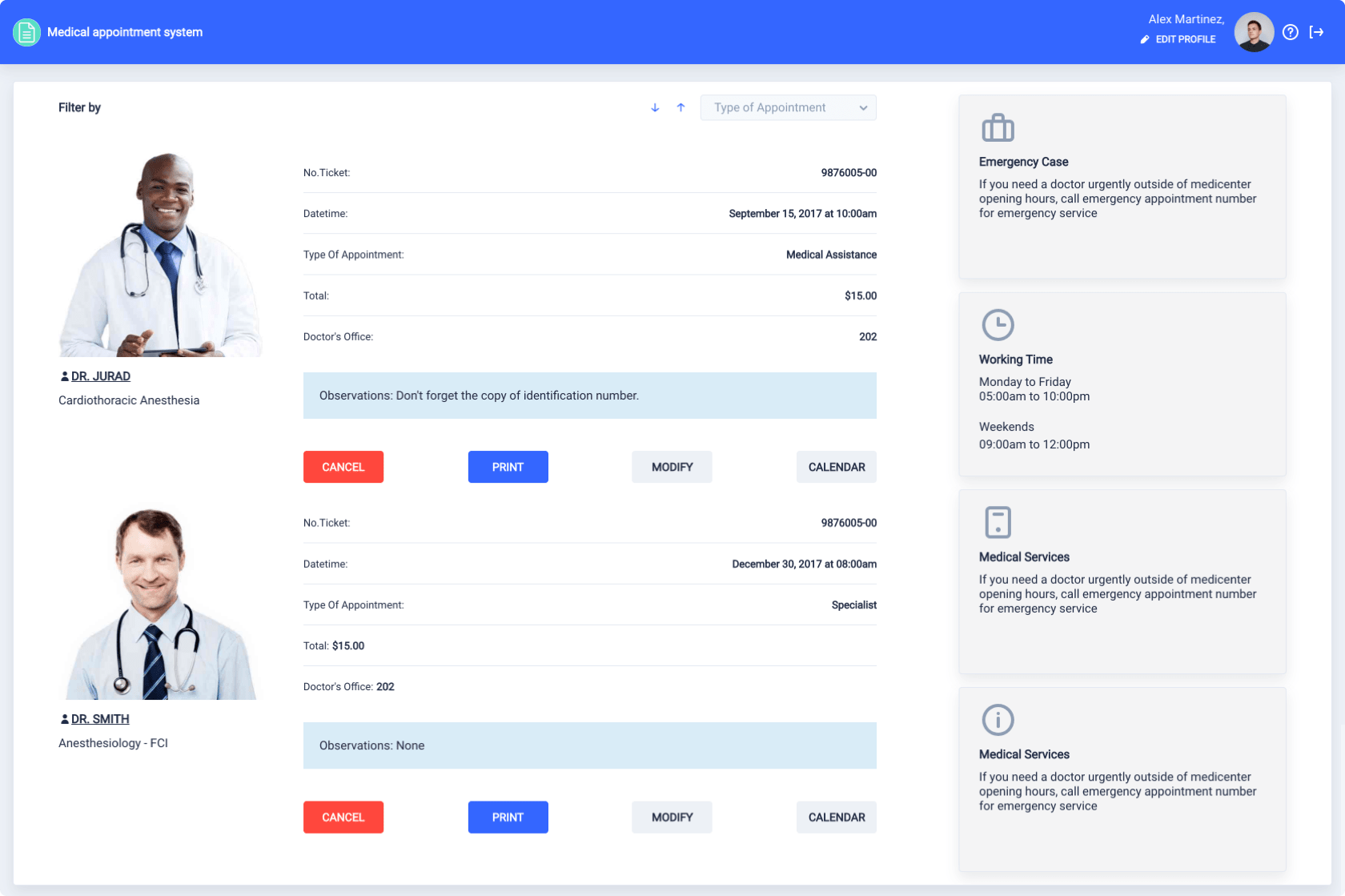Sort descending with the down arrow icon
The width and height of the screenshot is (1345, 896).
[655, 107]
